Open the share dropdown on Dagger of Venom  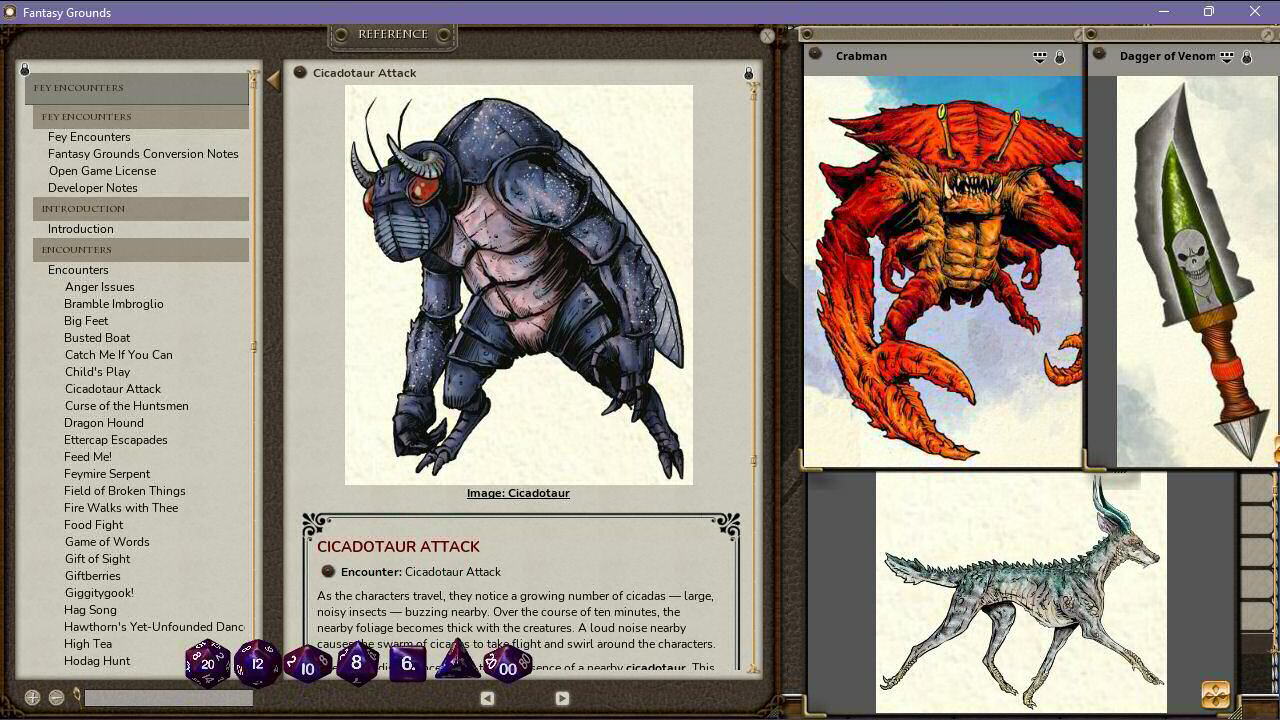(x=1227, y=57)
